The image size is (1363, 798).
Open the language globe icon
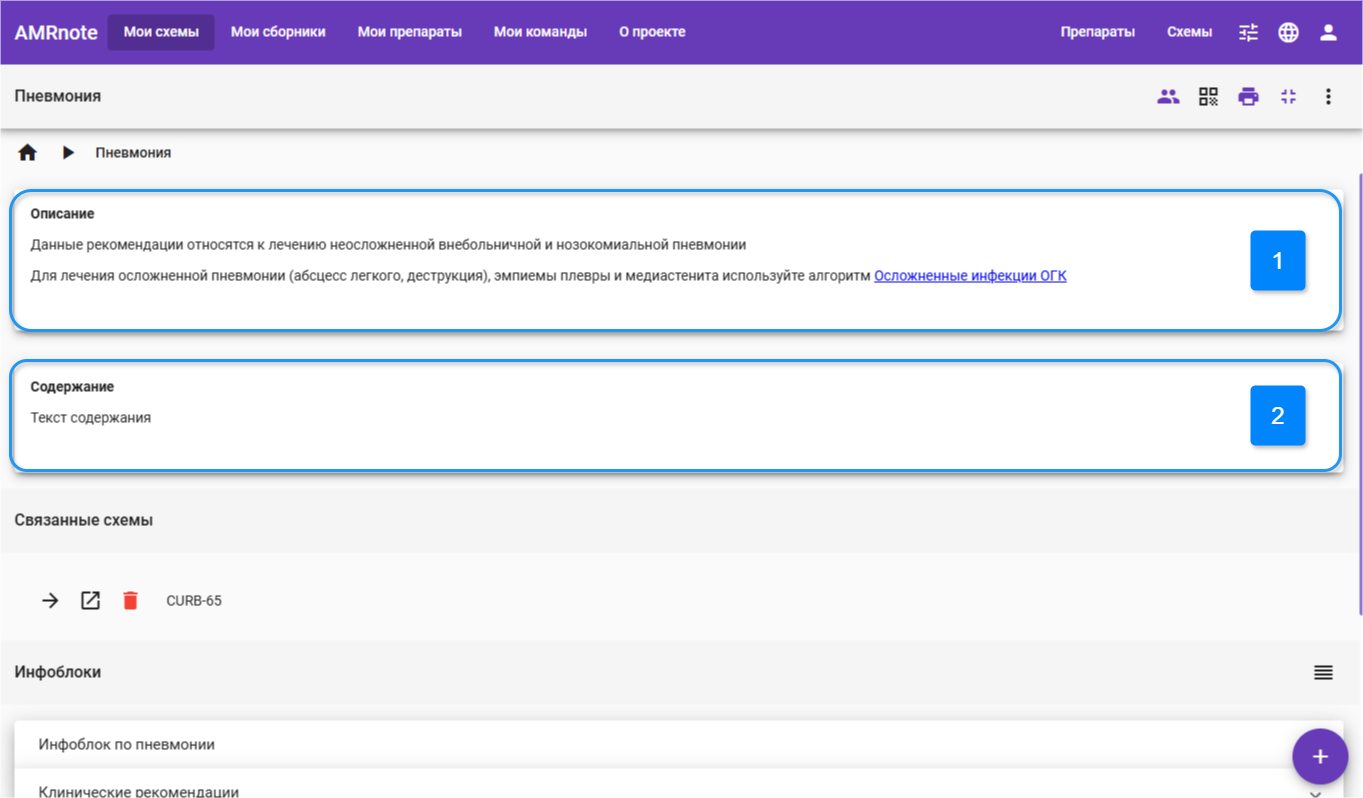click(x=1288, y=32)
